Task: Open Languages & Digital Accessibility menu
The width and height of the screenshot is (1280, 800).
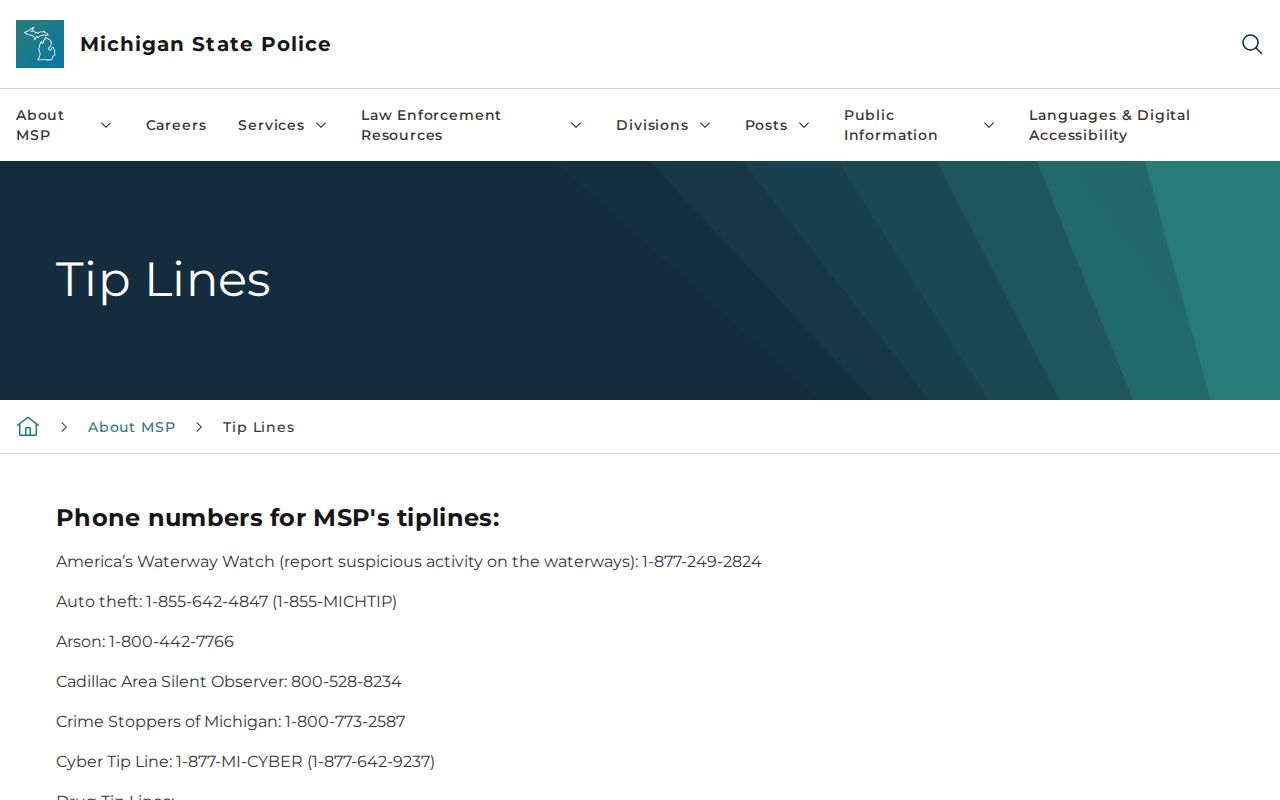Action: pos(1110,125)
